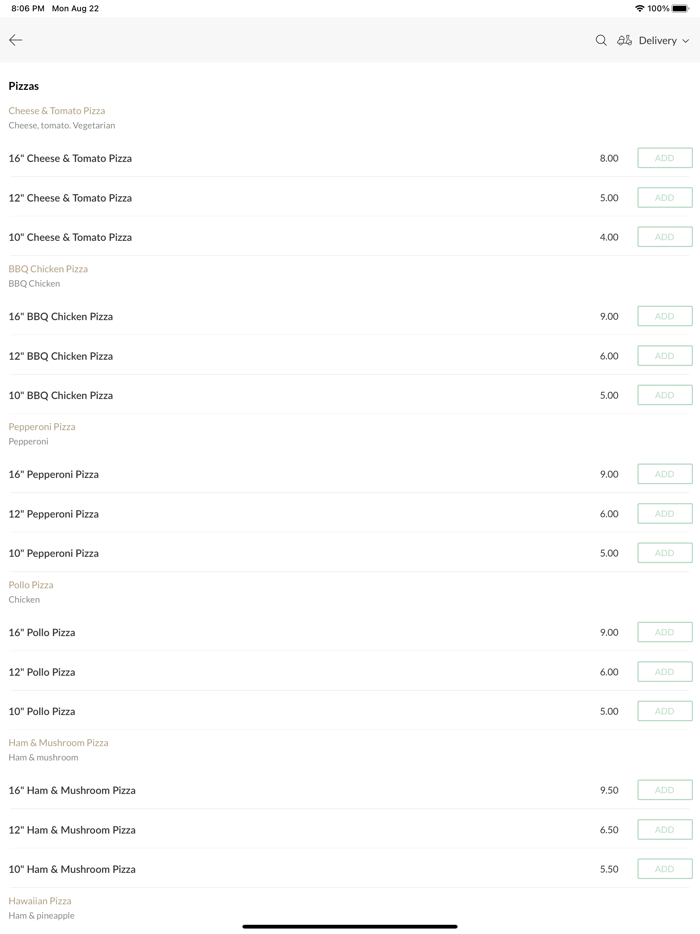Image resolution: width=700 pixels, height=934 pixels.
Task: Tap the Pizzas section header
Action: [24, 86]
